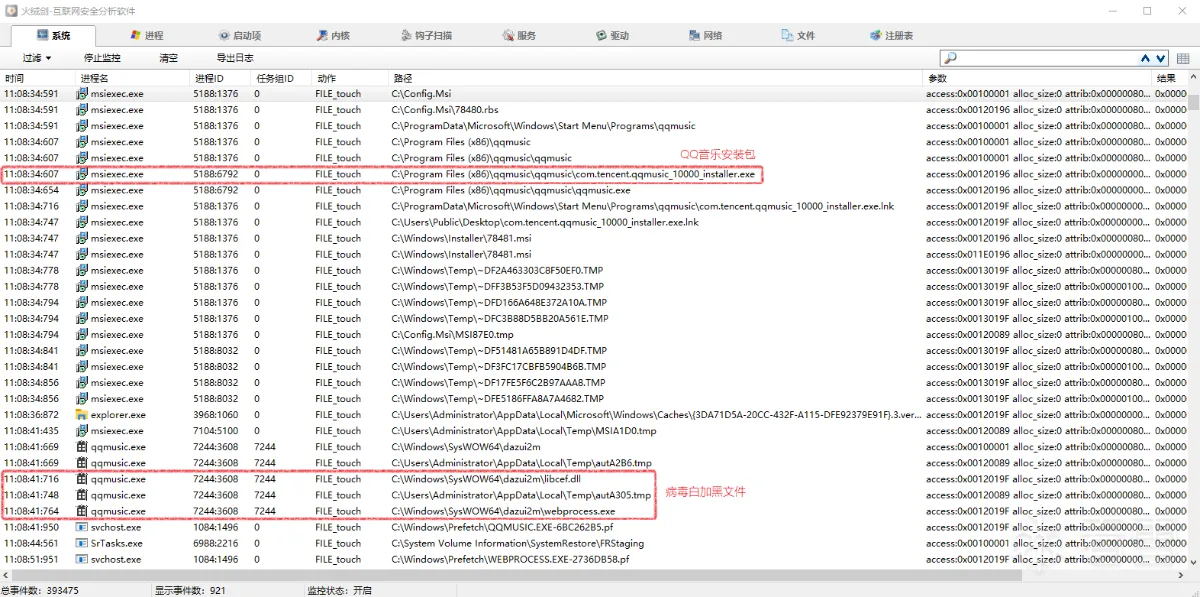Select ProgramData Start Menu installer.exe.lnk path
Screen dimensions: 1200x597
click(x=642, y=206)
